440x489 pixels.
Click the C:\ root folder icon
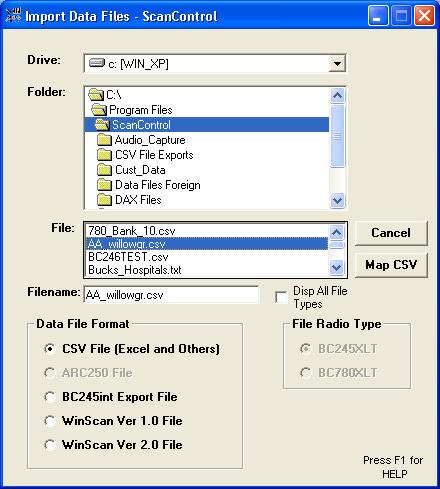pyautogui.click(x=96, y=95)
